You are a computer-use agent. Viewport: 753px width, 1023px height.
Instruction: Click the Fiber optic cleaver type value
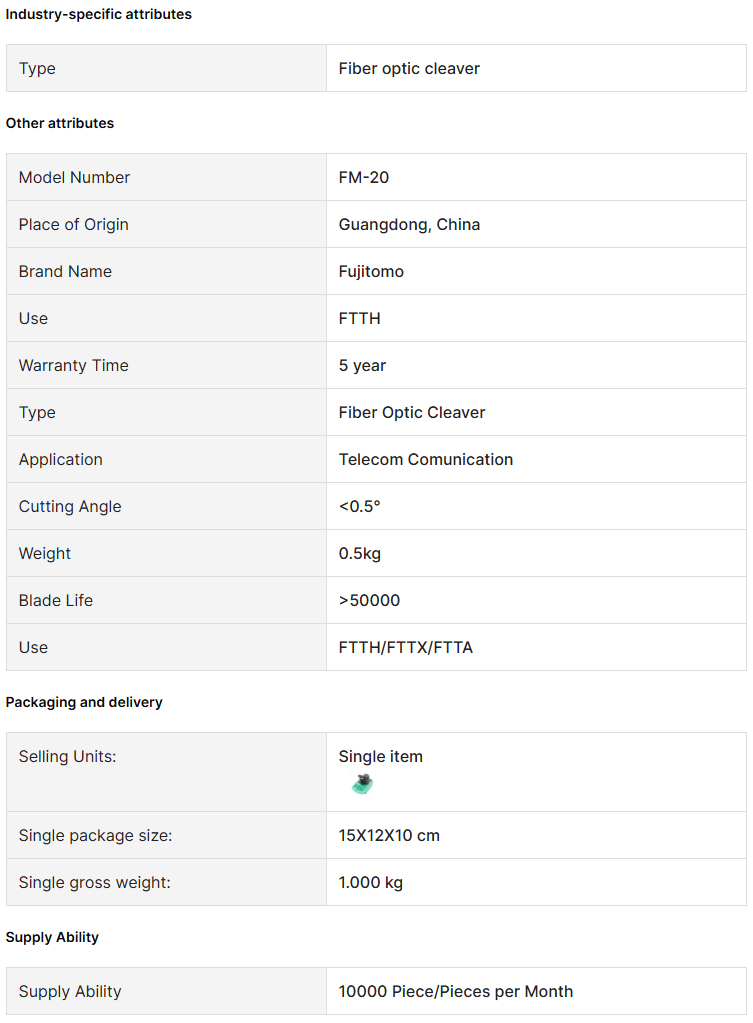[x=409, y=69]
